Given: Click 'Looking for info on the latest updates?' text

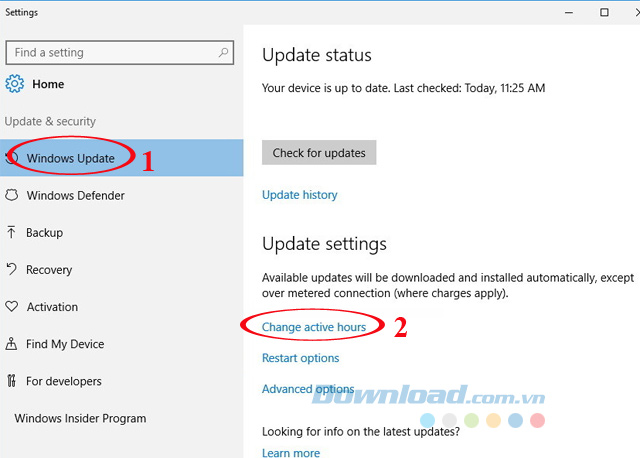Looking at the screenshot, I should pos(361,431).
